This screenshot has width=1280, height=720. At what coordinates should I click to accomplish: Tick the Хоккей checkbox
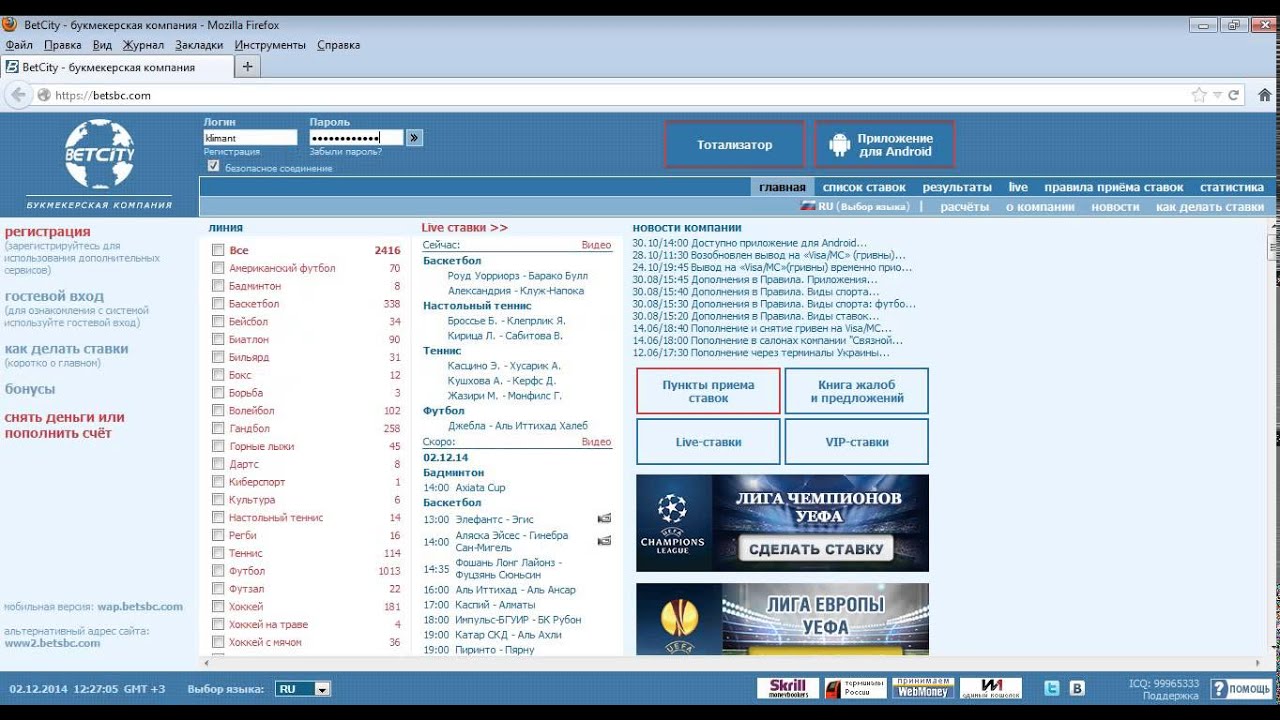218,607
